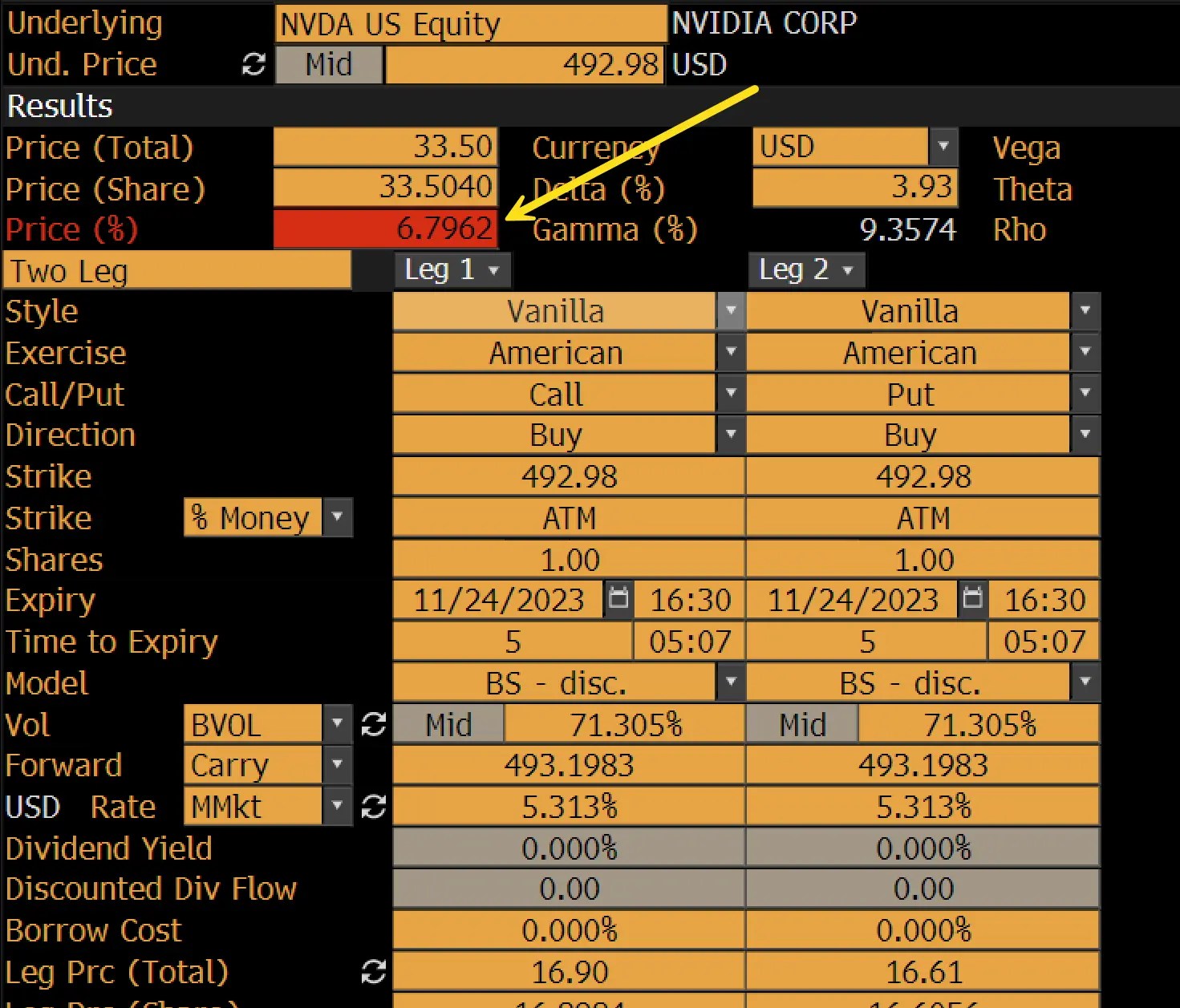Change Leg 1 Call/Put selection
The image size is (1180, 1008).
pos(731,394)
